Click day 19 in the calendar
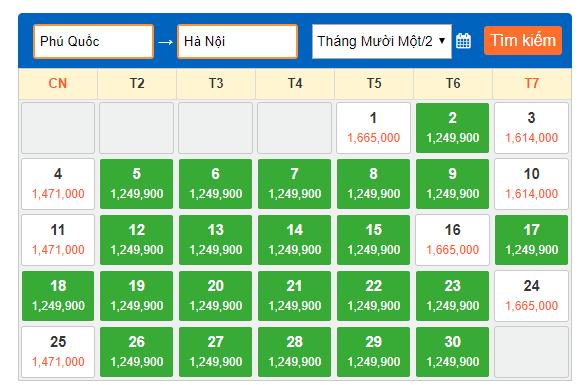Screen dimensions: 583x385 coord(136,296)
